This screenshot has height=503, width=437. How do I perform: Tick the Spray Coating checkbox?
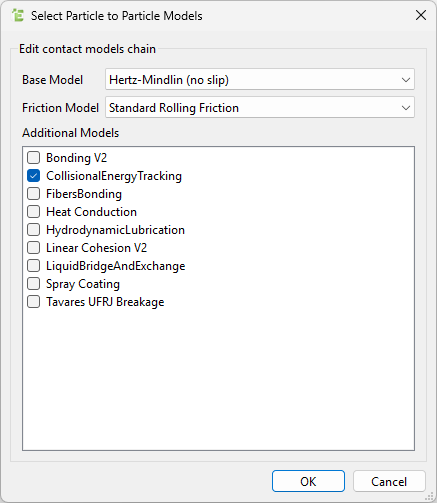point(33,284)
